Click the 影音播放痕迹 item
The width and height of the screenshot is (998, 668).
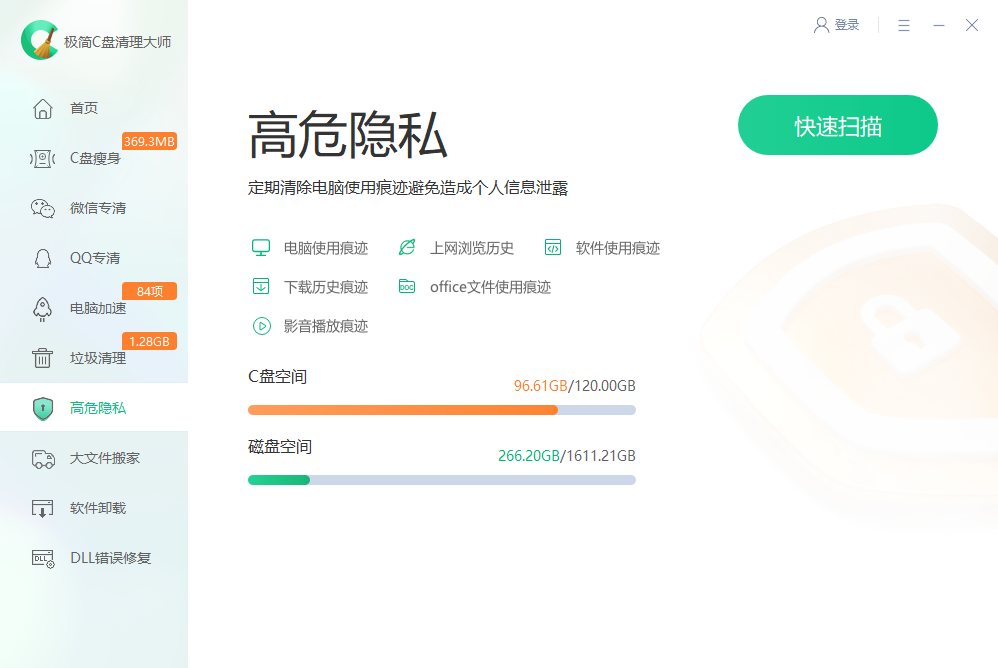[325, 326]
